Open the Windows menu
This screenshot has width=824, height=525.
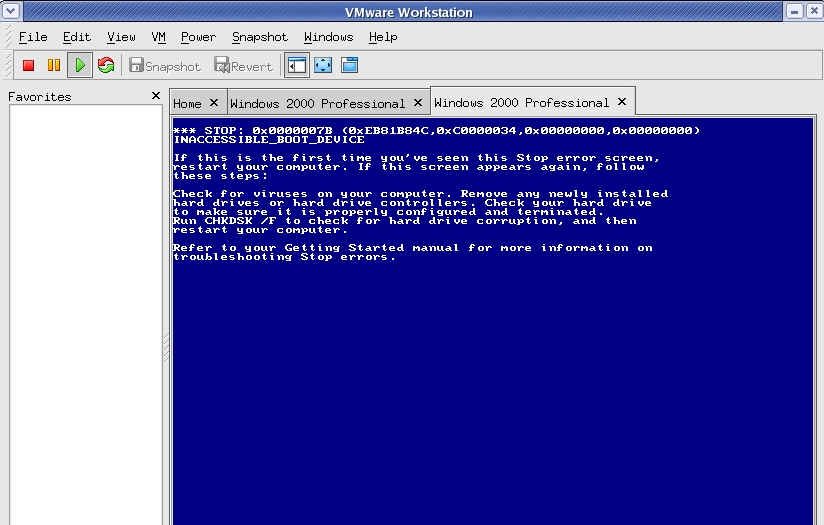328,37
